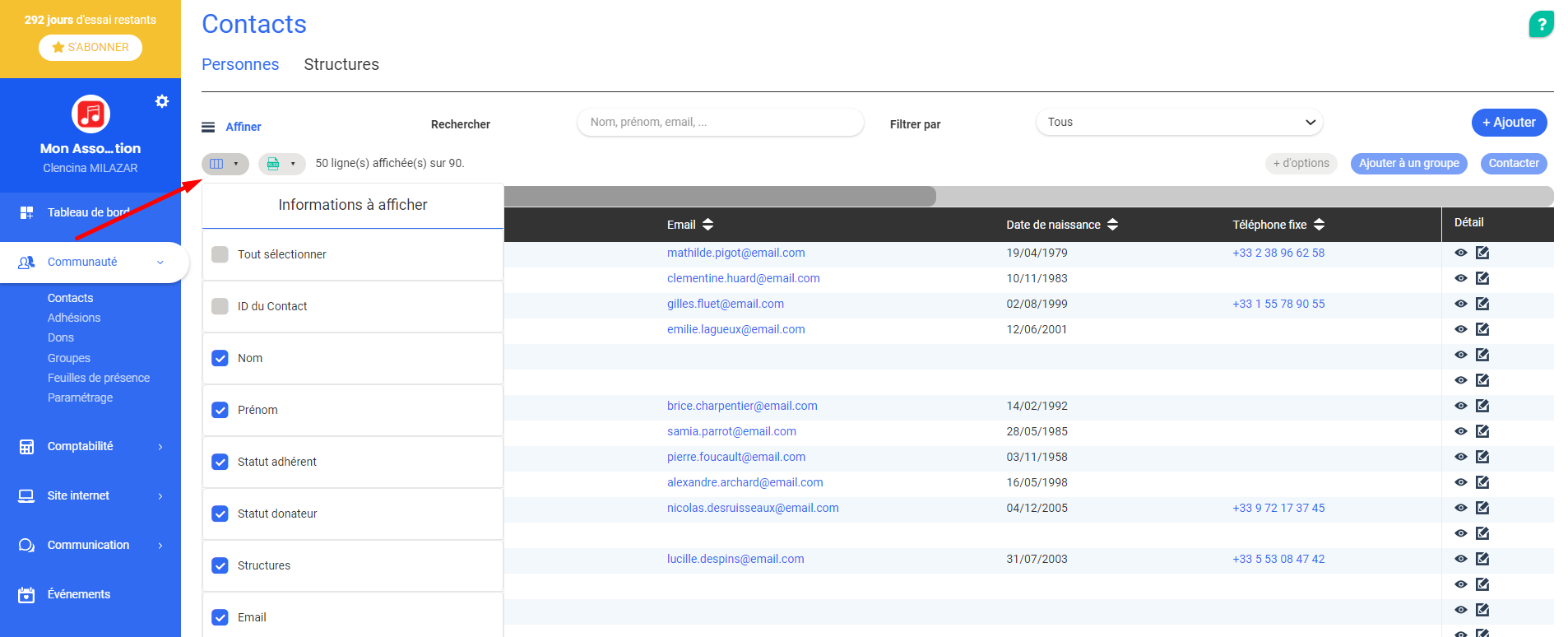Viewport: 1568px width, 637px height.
Task: Check the ID du Contact checkbox
Action: click(x=220, y=306)
